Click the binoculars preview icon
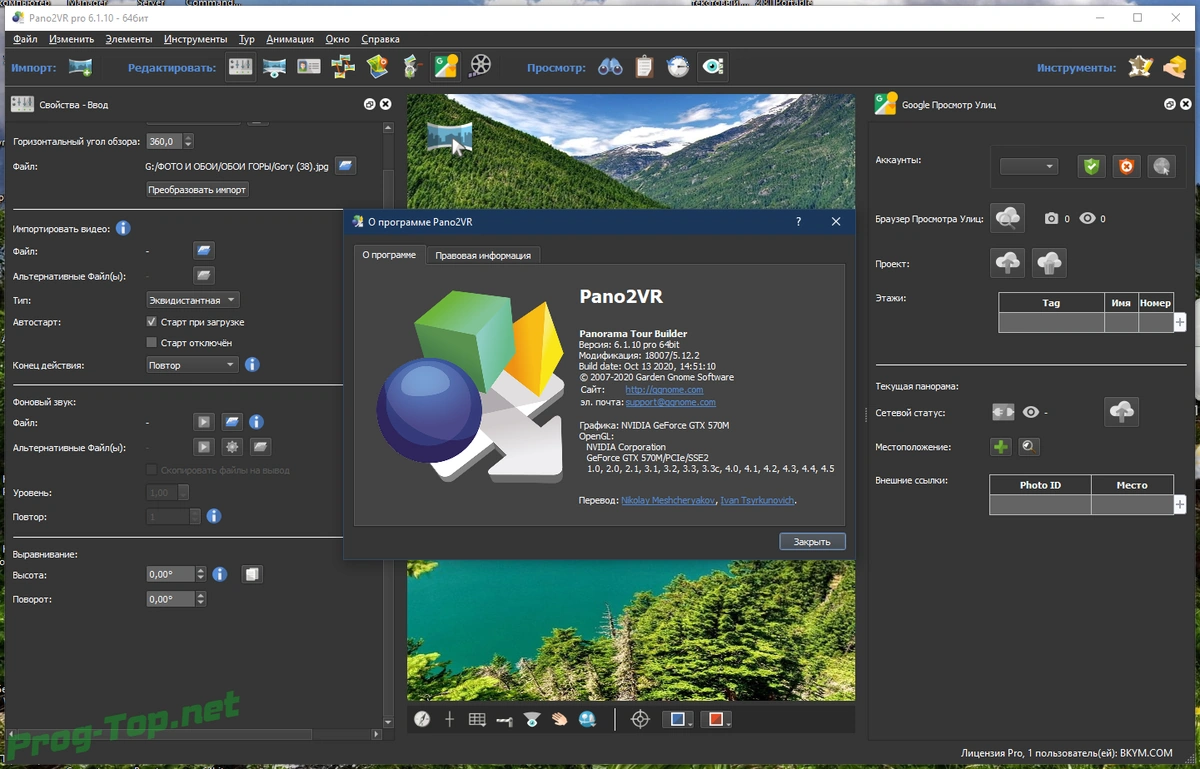This screenshot has width=1200, height=769. point(610,67)
